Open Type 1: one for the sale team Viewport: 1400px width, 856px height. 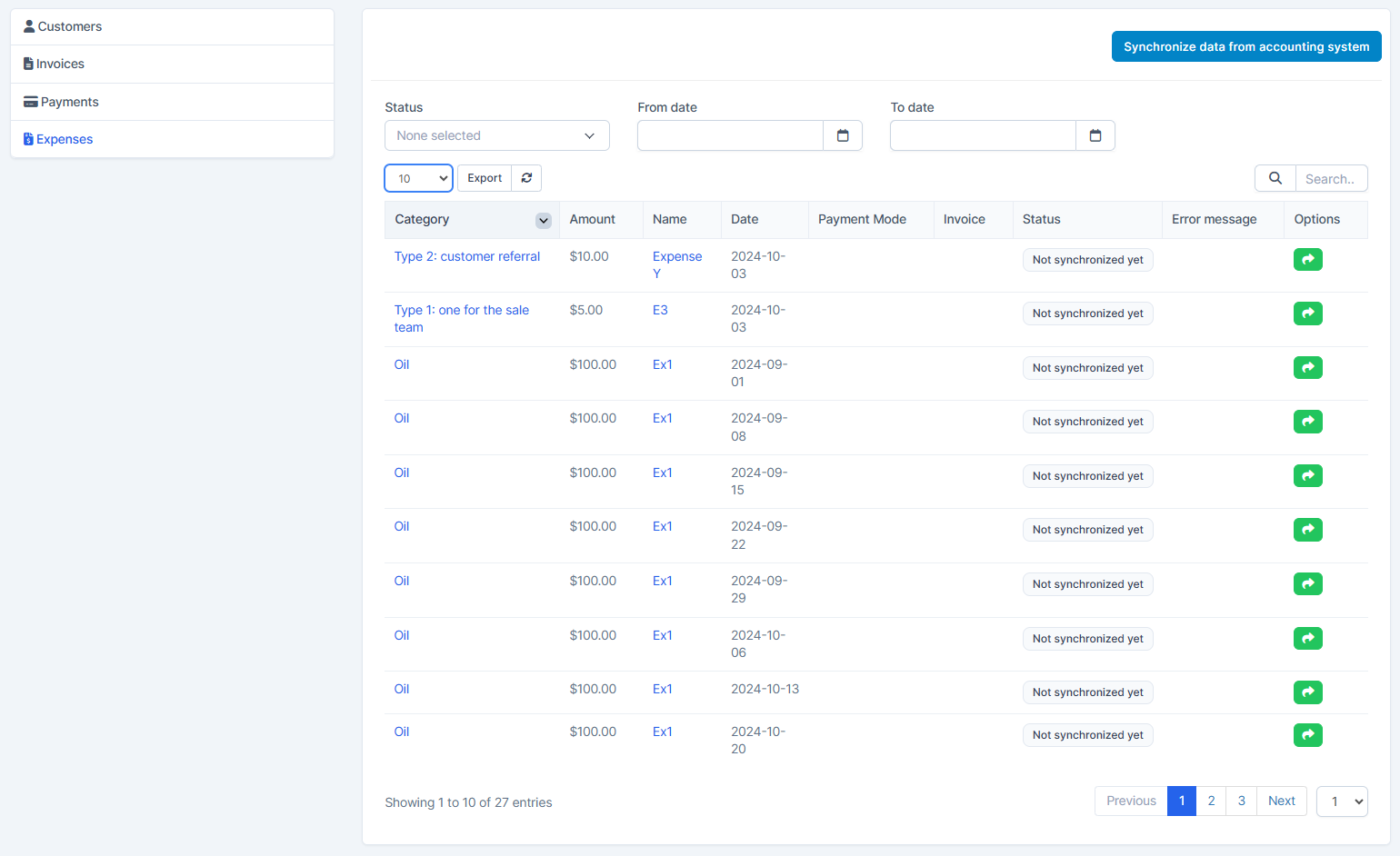(462, 319)
